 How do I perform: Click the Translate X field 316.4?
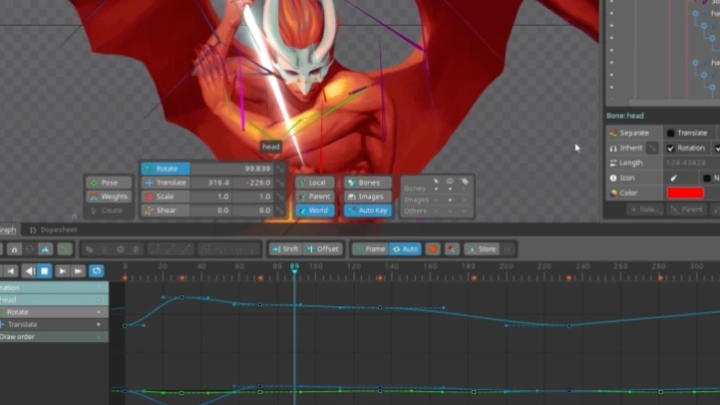pos(211,183)
